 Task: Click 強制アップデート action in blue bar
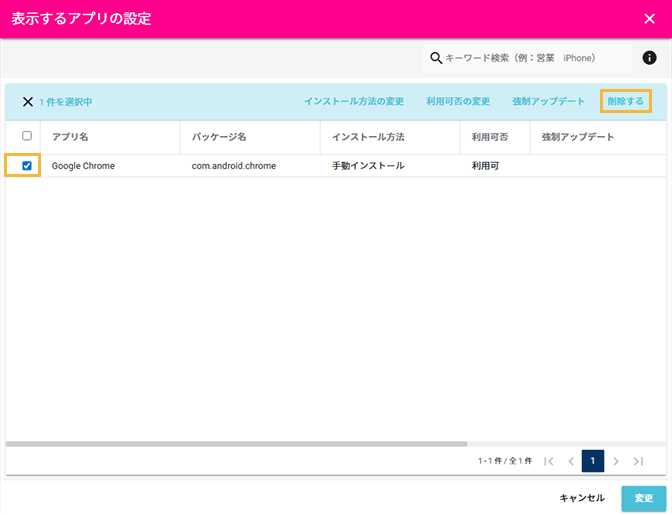click(548, 102)
